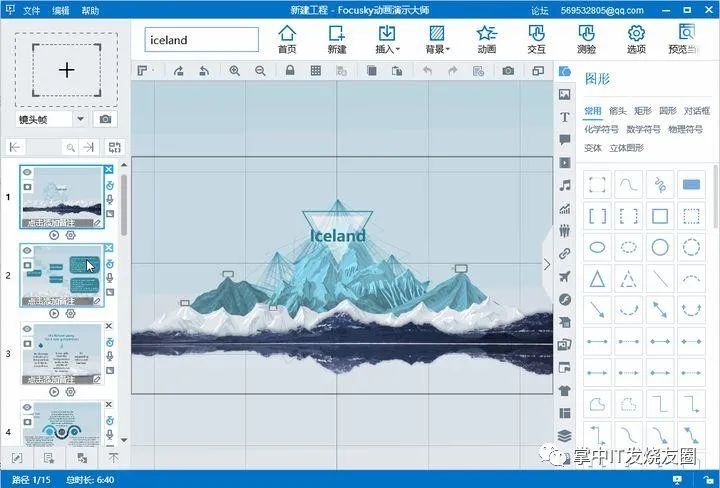Screen dimensions: 720x488
Task: Select the solid blue rectangle shape
Action: click(x=691, y=185)
